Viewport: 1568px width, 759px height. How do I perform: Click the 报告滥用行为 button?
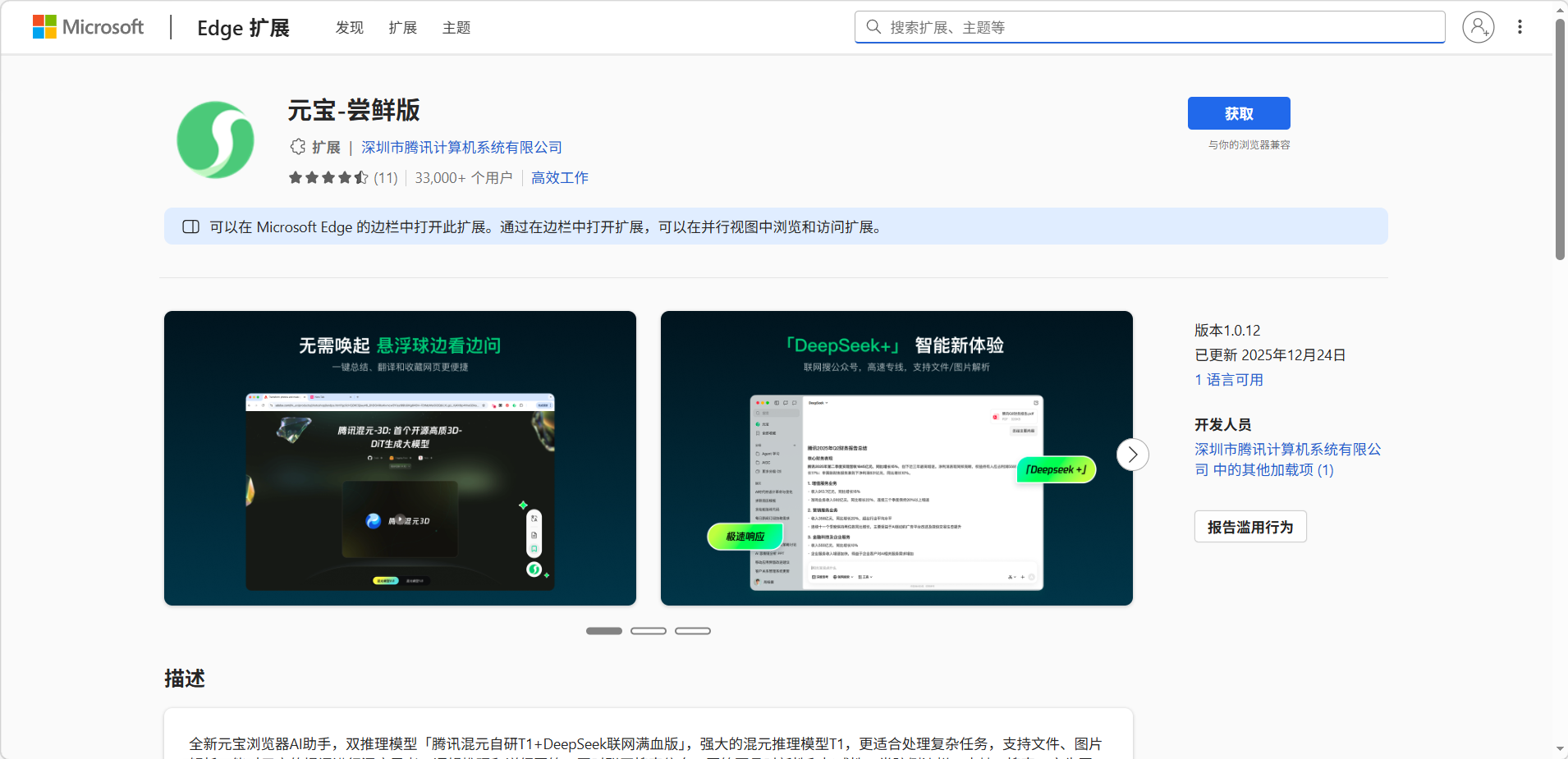pyautogui.click(x=1249, y=527)
